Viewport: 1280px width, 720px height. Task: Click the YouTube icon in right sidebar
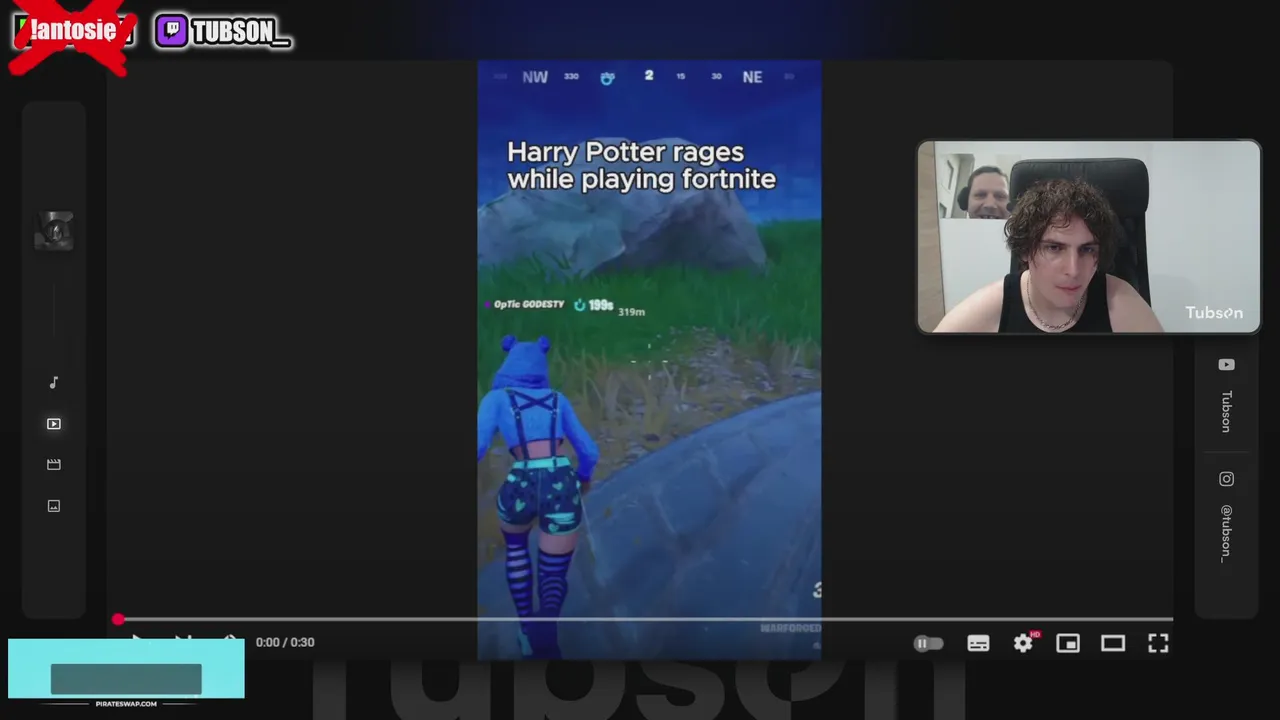click(1226, 365)
